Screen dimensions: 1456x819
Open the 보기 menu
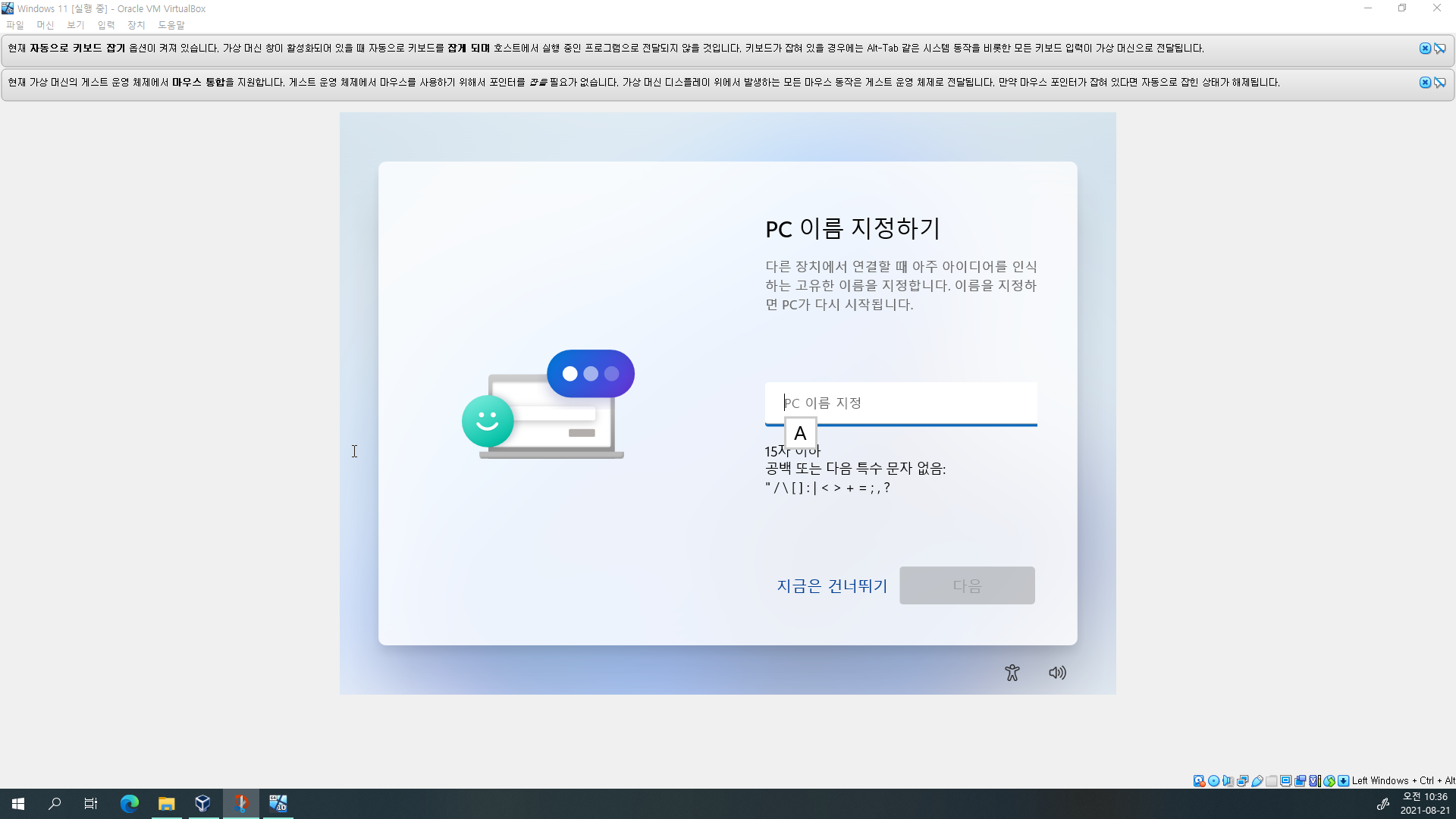click(x=75, y=25)
